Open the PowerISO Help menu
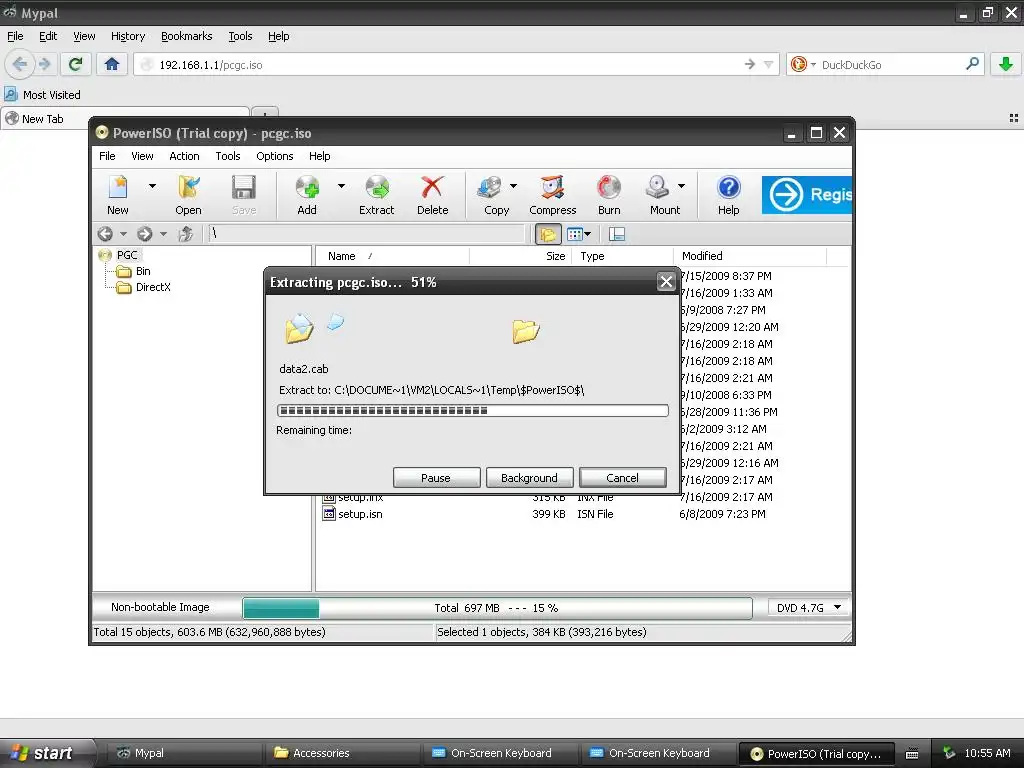Image resolution: width=1024 pixels, height=768 pixels. tap(319, 156)
